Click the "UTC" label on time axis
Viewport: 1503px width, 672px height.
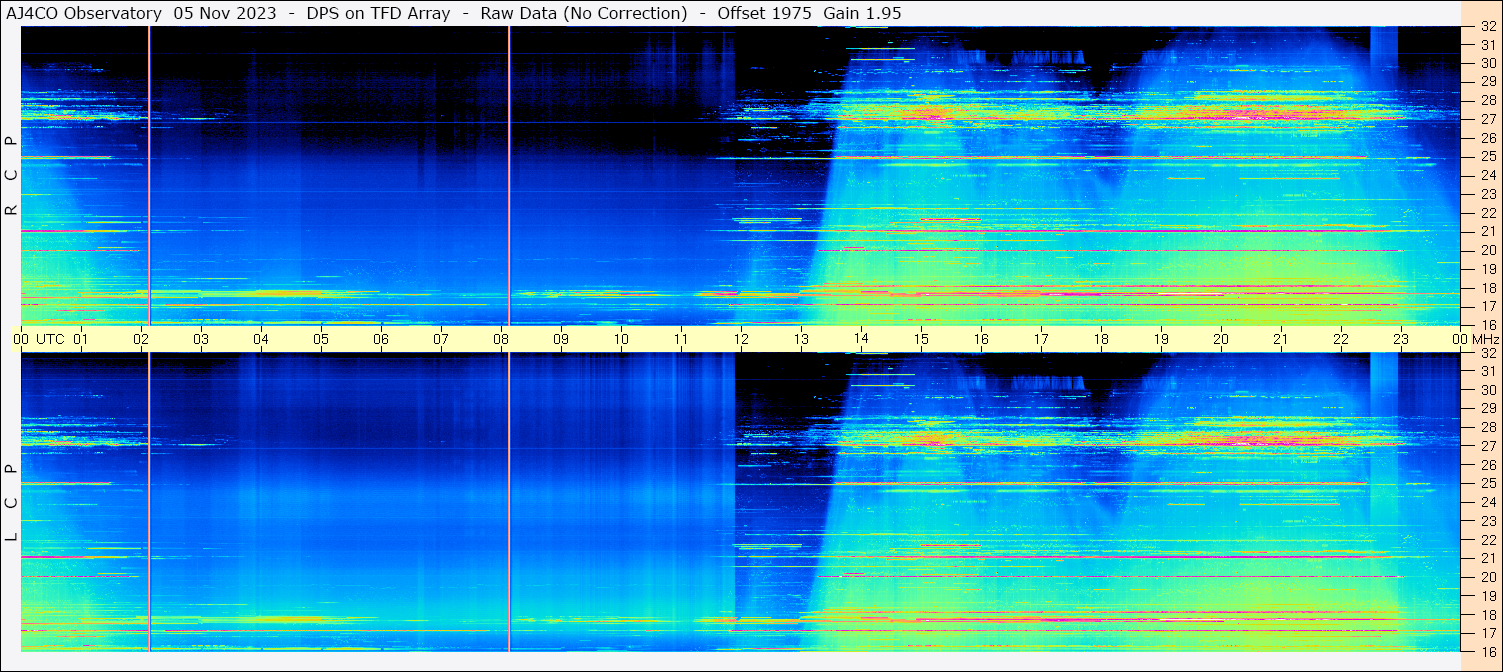[50, 339]
